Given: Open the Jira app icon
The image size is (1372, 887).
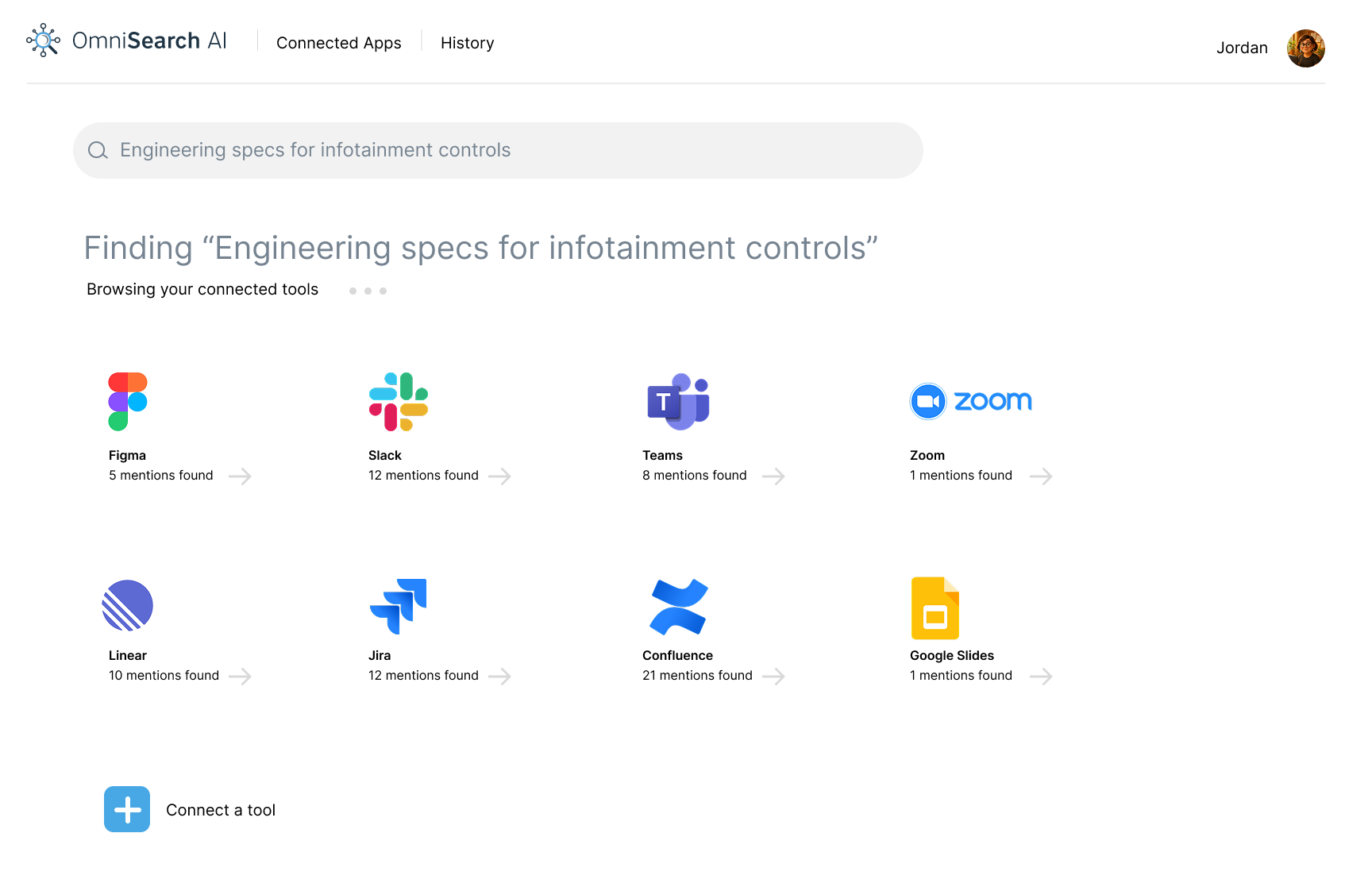Looking at the screenshot, I should pyautogui.click(x=398, y=606).
